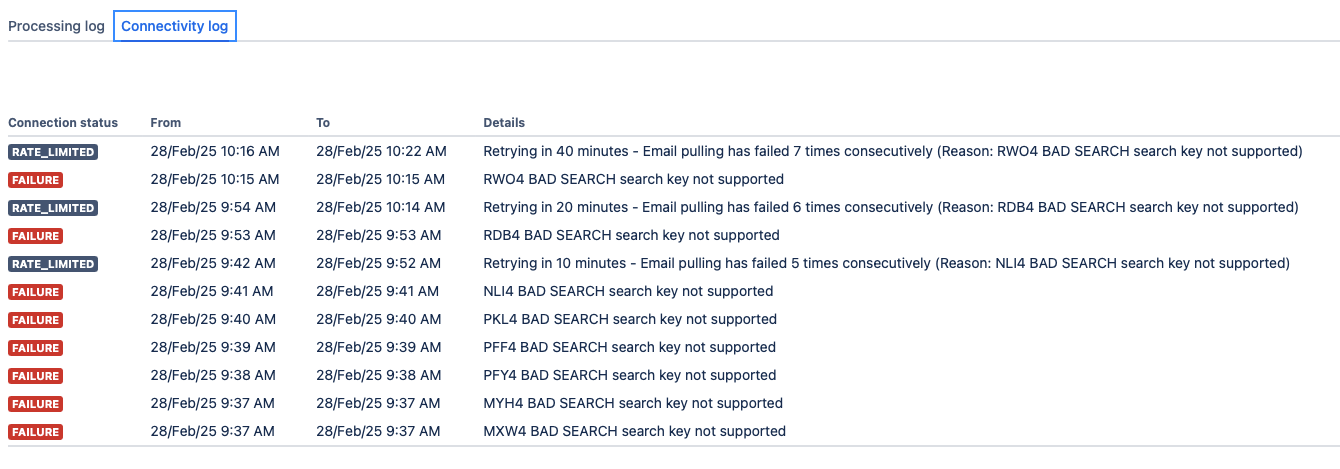The width and height of the screenshot is (1340, 469).
Task: Click the To column header
Action: pyautogui.click(x=323, y=122)
